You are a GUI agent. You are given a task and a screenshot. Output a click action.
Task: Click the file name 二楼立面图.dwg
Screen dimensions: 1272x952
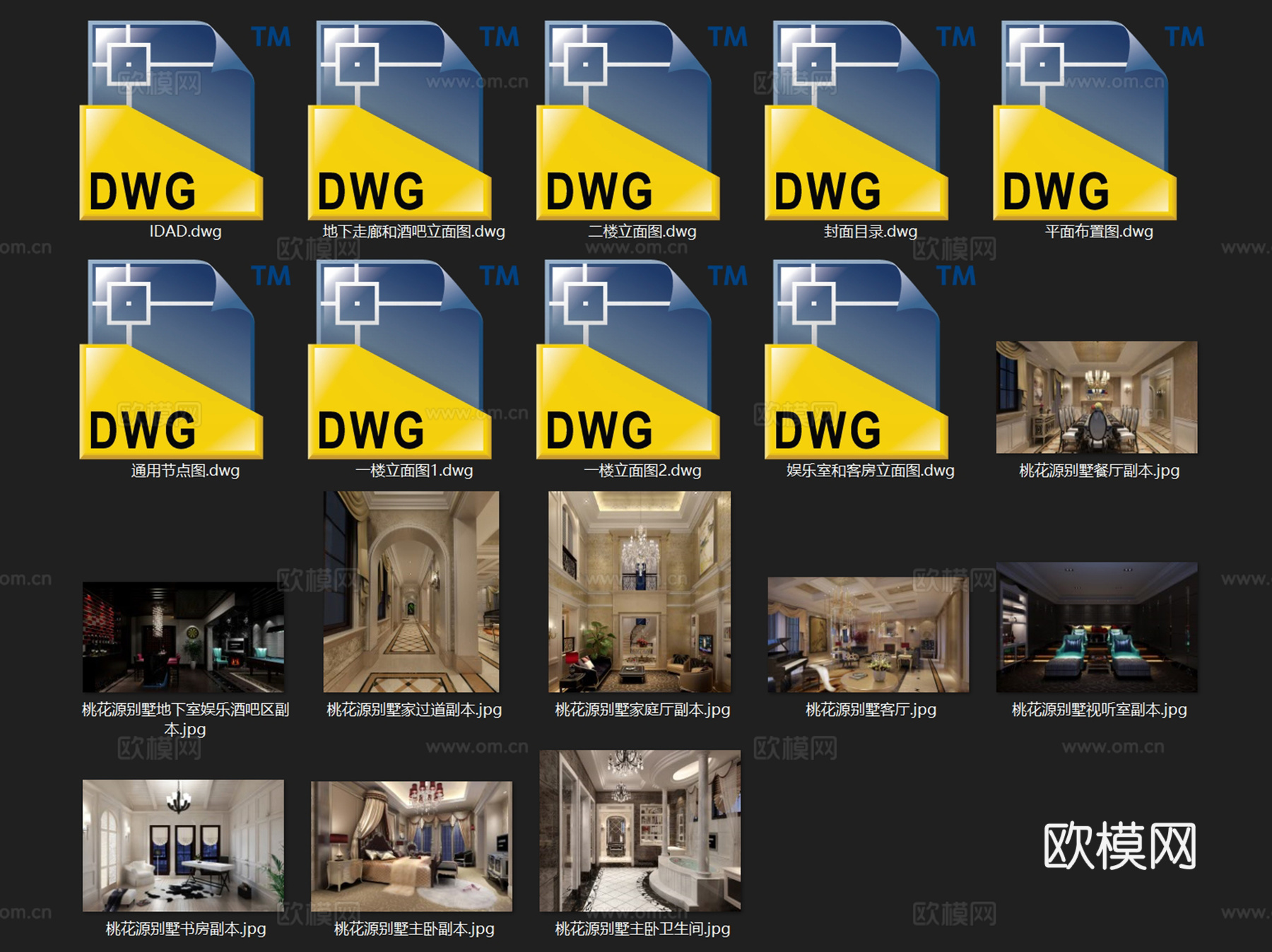[642, 231]
